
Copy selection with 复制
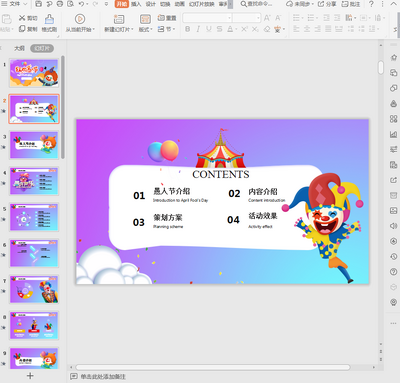tap(28, 29)
